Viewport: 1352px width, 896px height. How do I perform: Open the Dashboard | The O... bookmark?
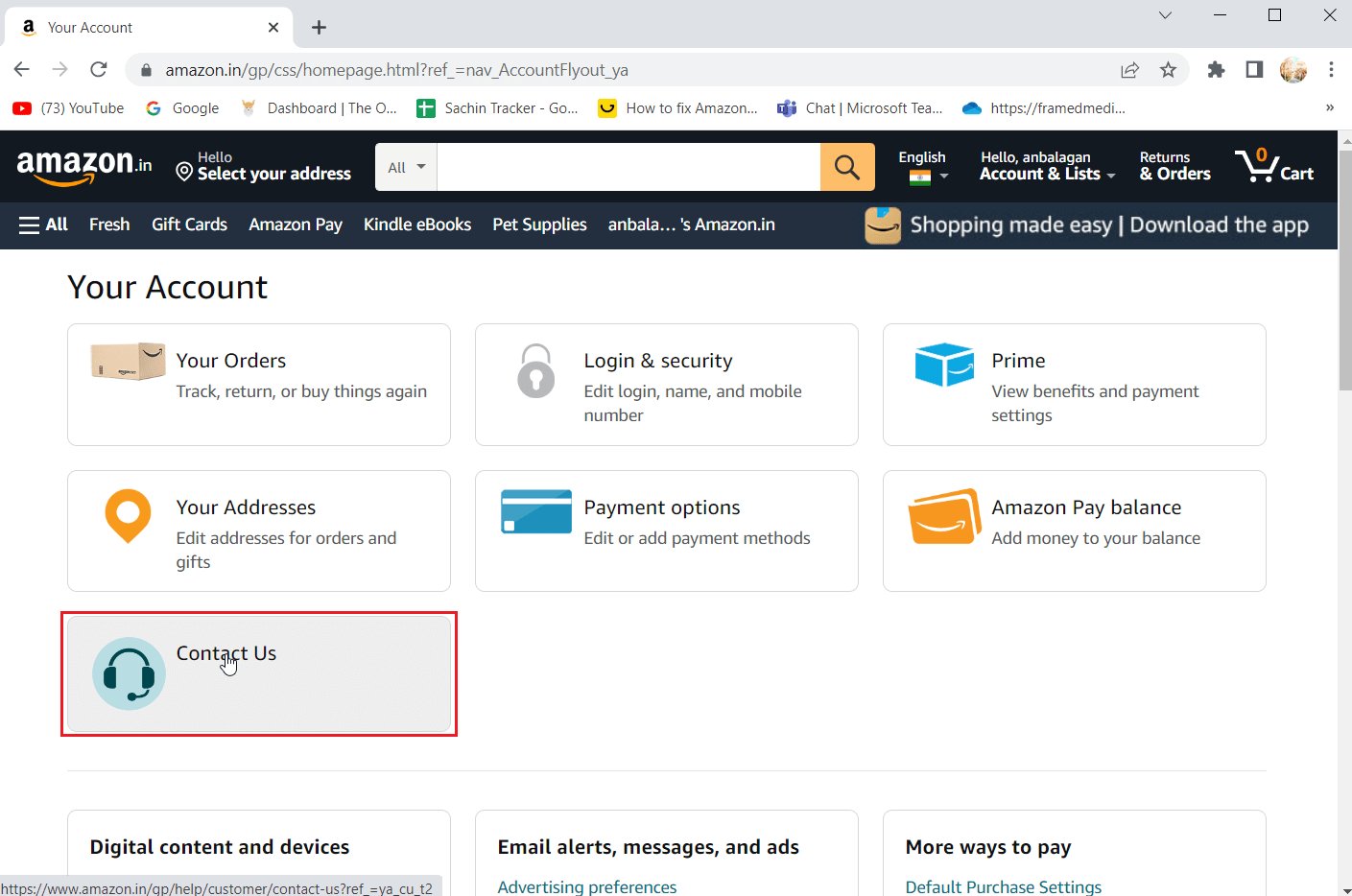[319, 108]
